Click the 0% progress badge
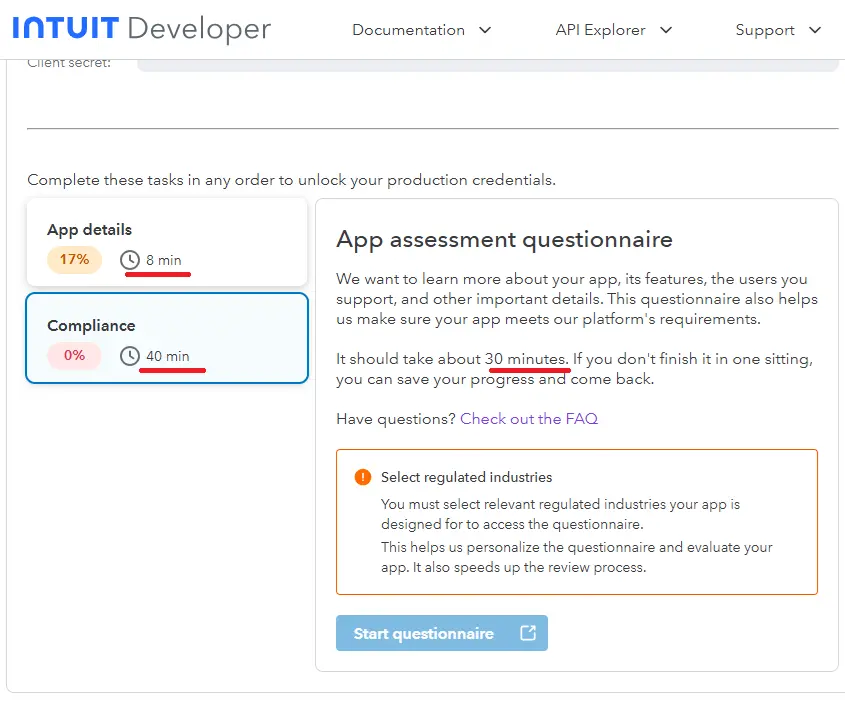Viewport: 845px width, 707px height. click(x=74, y=356)
